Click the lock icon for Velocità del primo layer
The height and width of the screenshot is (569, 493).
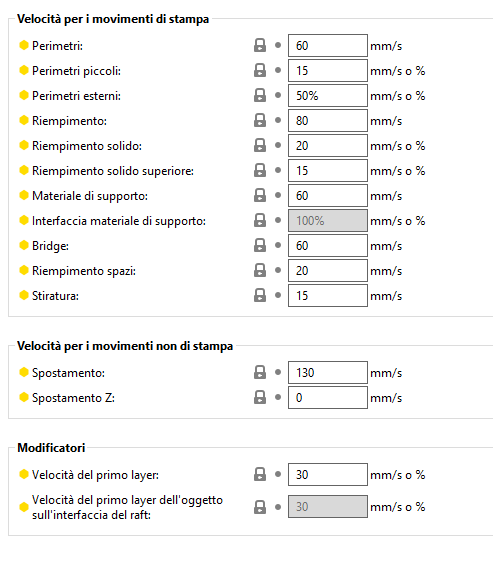pos(260,474)
